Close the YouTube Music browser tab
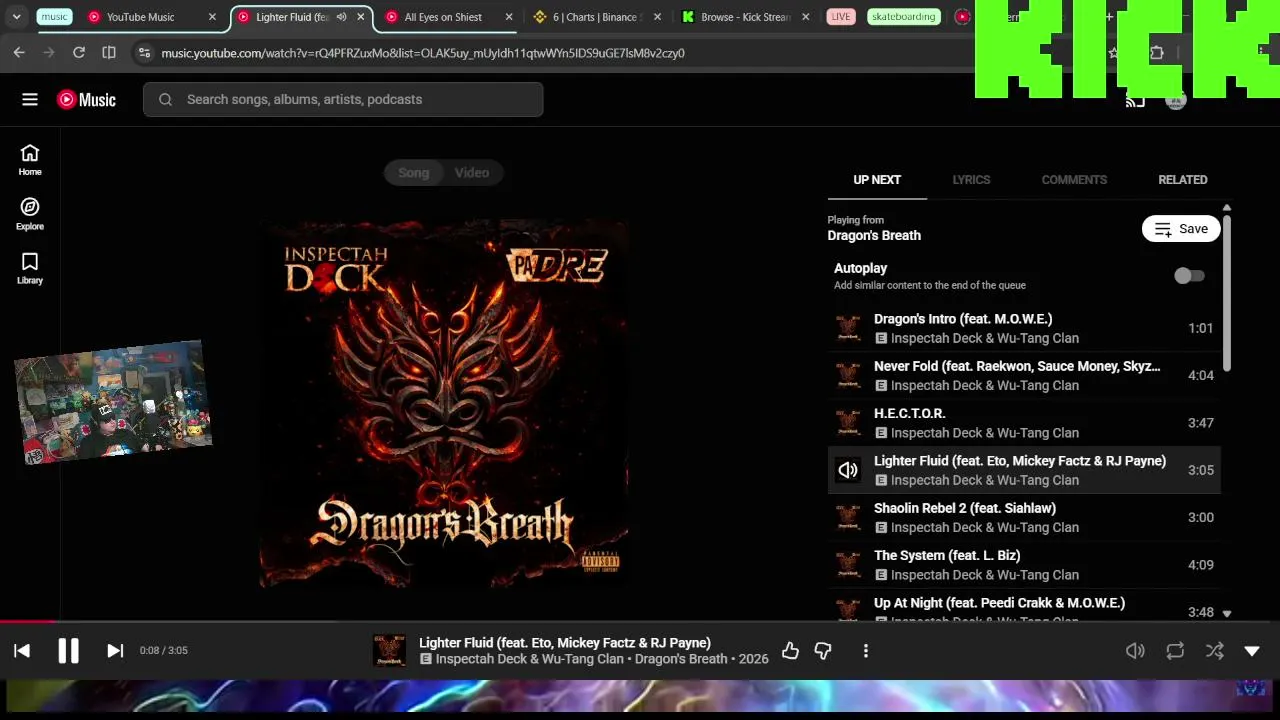Viewport: 1280px width, 720px height. pyautogui.click(x=212, y=17)
